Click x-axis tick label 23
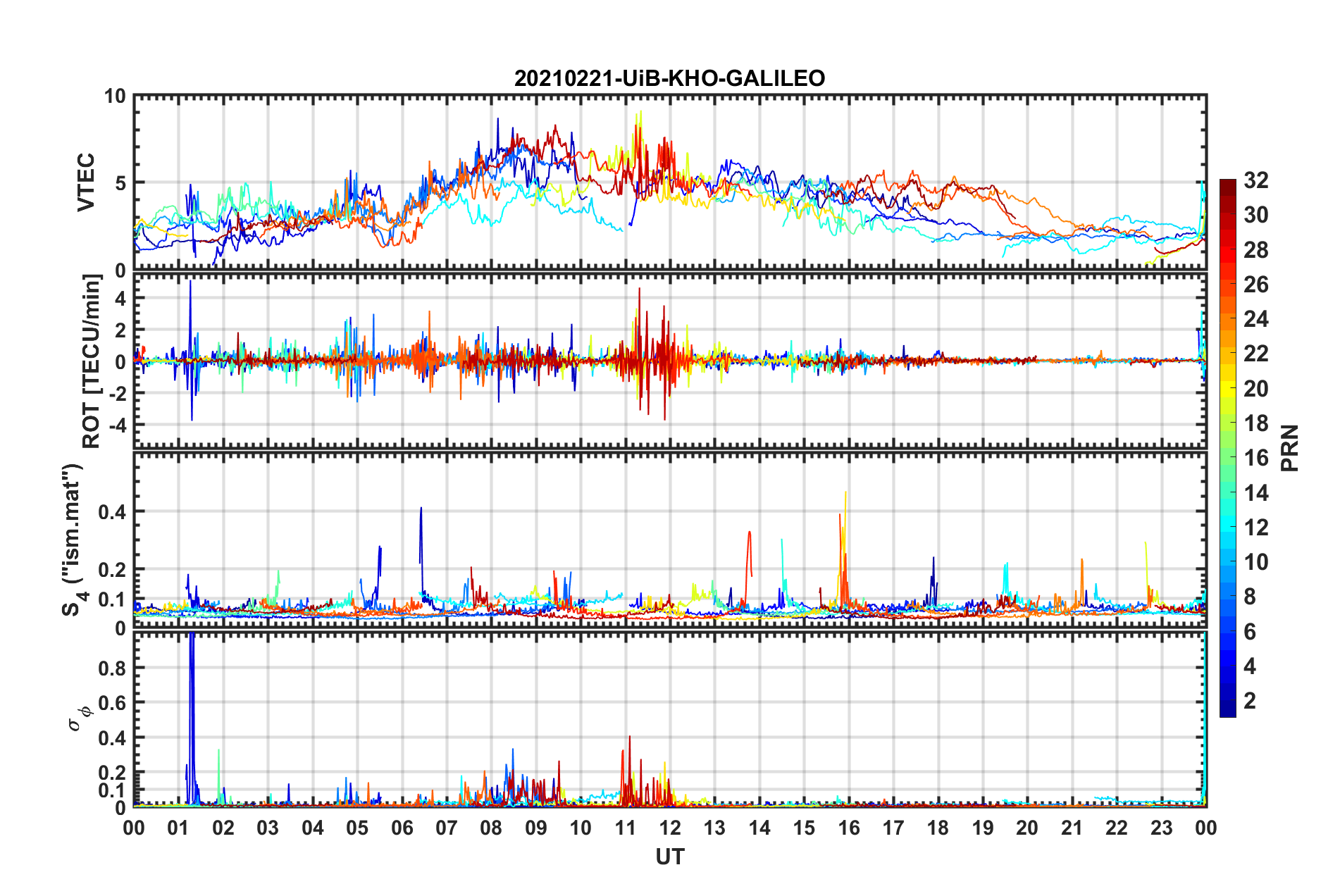Screen dimensions: 1340x896 [x=1162, y=828]
